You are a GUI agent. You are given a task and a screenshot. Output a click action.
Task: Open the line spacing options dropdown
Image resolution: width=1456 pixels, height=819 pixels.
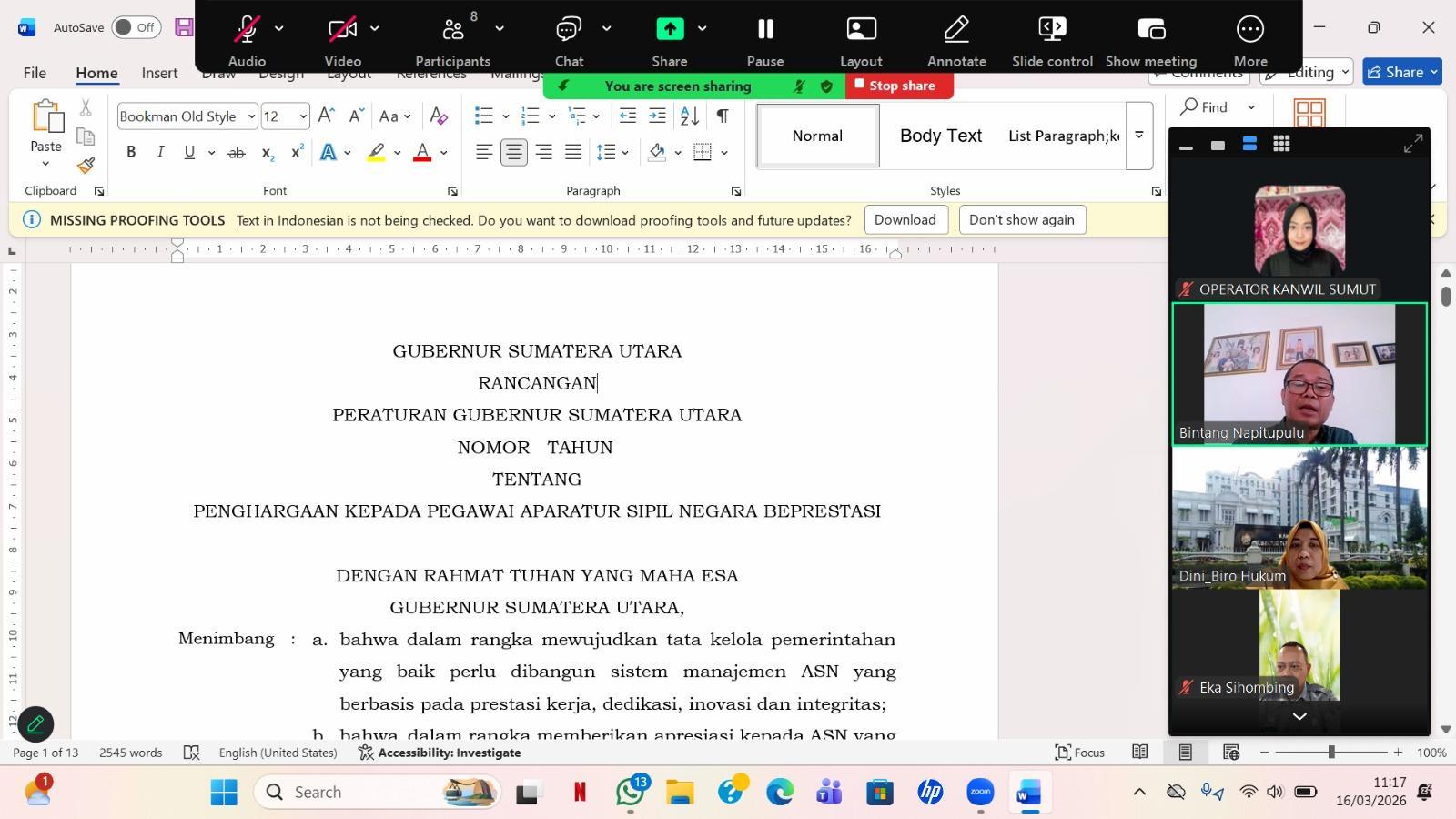pyautogui.click(x=624, y=152)
